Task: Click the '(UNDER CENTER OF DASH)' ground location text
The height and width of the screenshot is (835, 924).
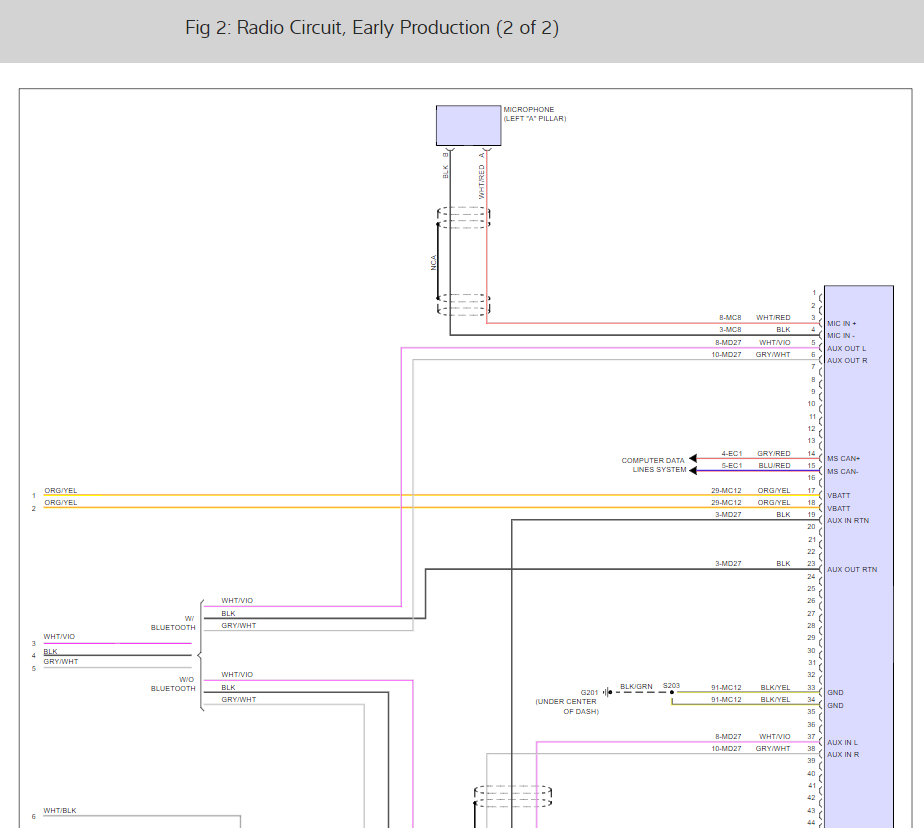Action: click(x=566, y=706)
